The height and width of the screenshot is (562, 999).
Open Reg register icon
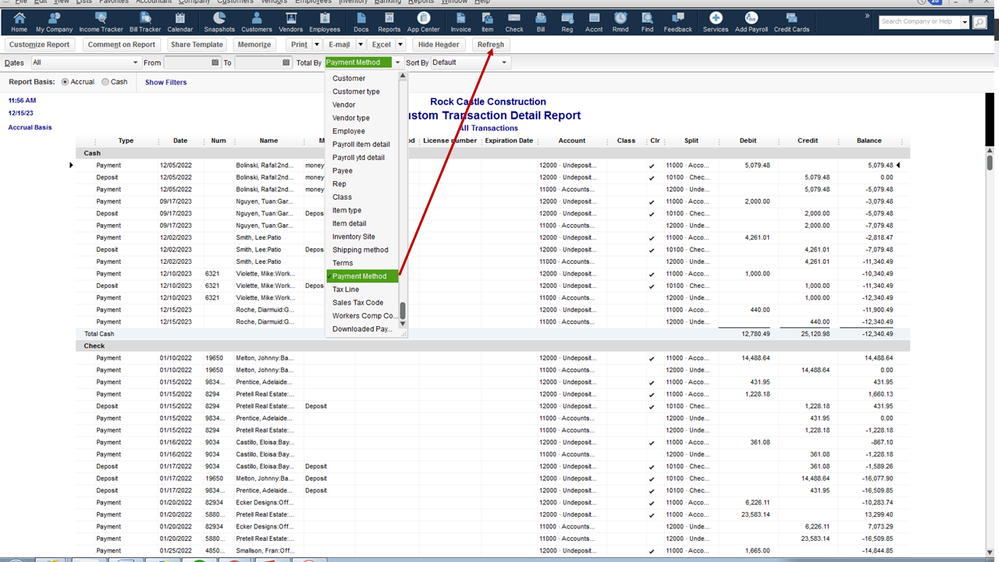567,22
